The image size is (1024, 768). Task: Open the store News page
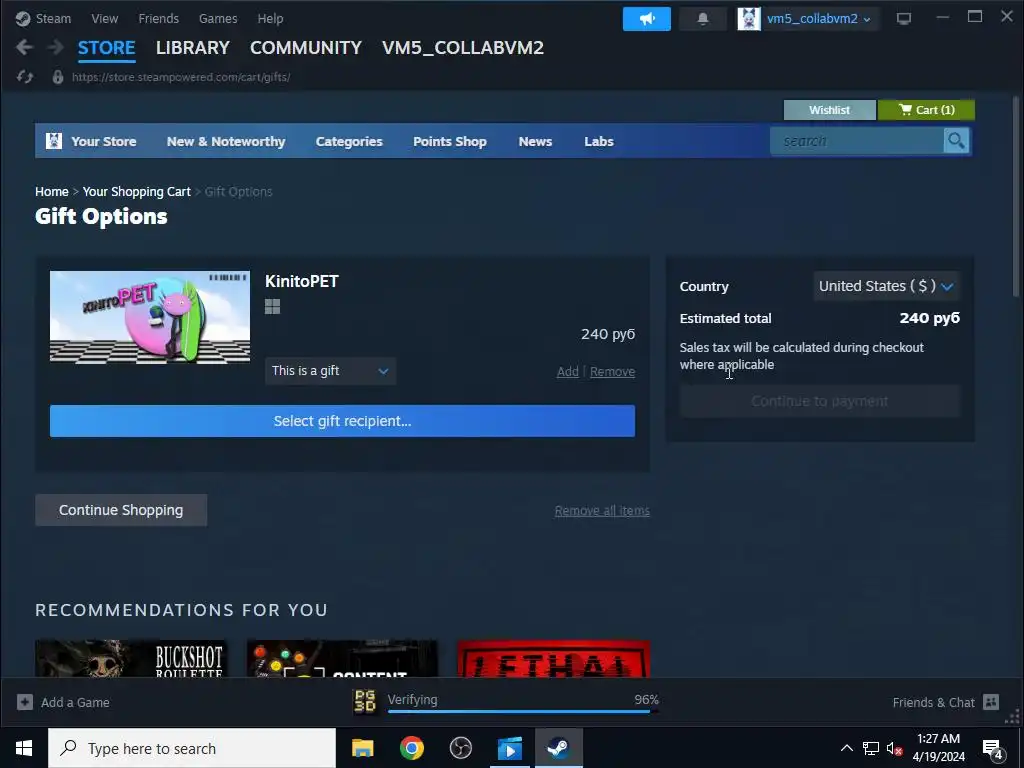pos(536,141)
